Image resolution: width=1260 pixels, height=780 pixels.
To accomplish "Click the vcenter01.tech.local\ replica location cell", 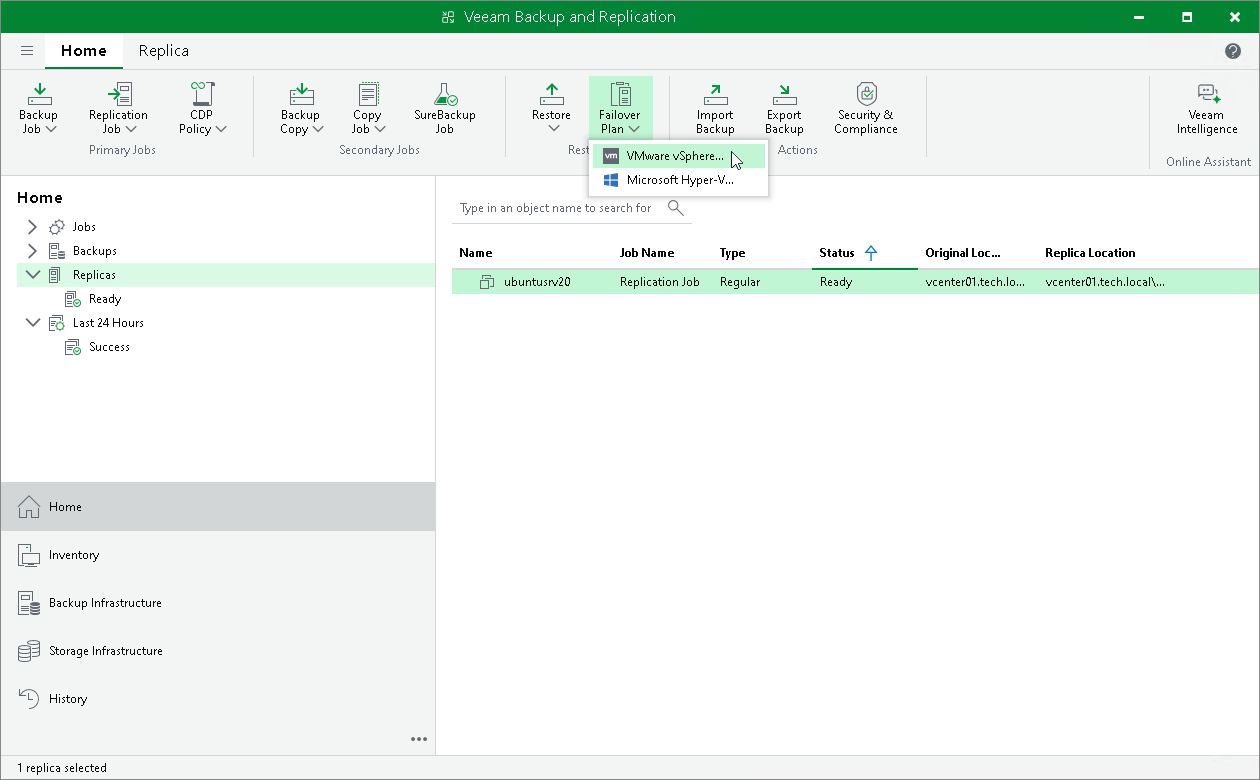I will tap(1105, 282).
